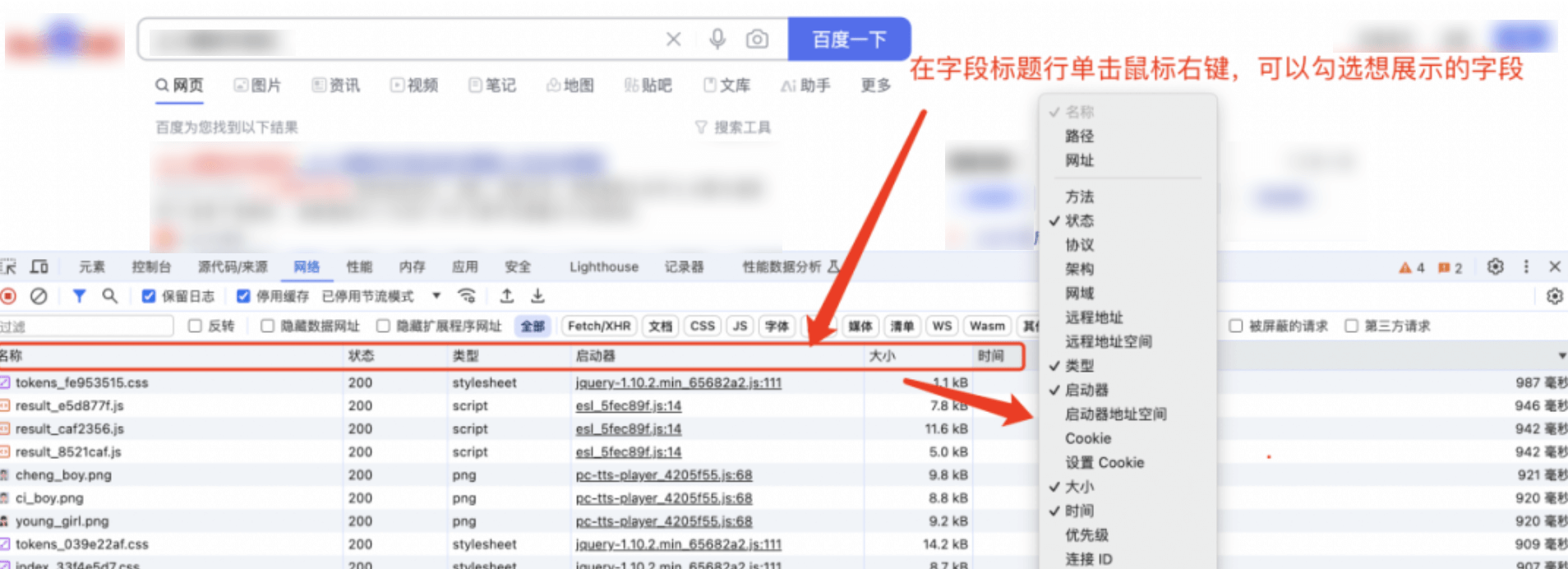Expand the 已停用节流模式 throttling dropdown
Screen dimensions: 1568x569
436,296
